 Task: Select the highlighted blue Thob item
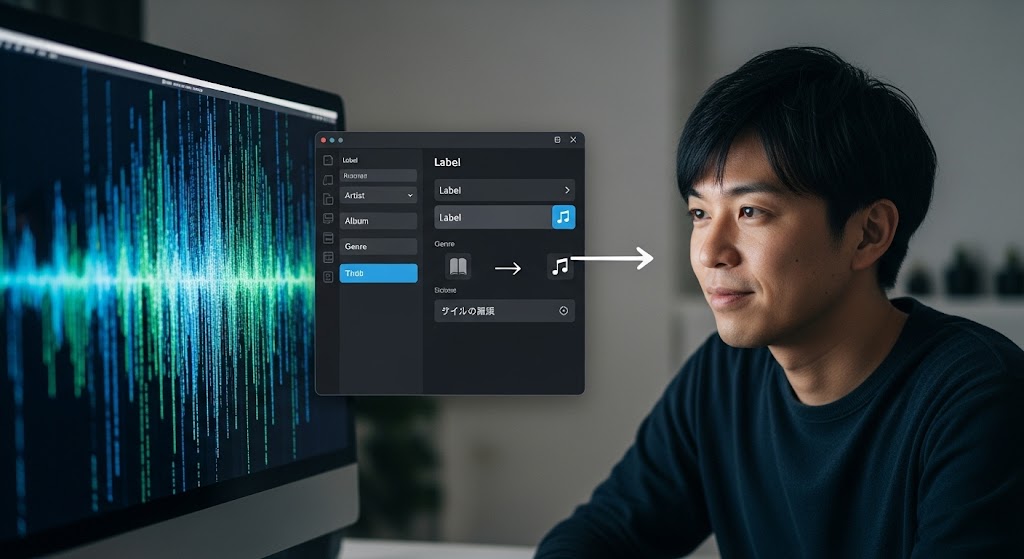coord(378,273)
